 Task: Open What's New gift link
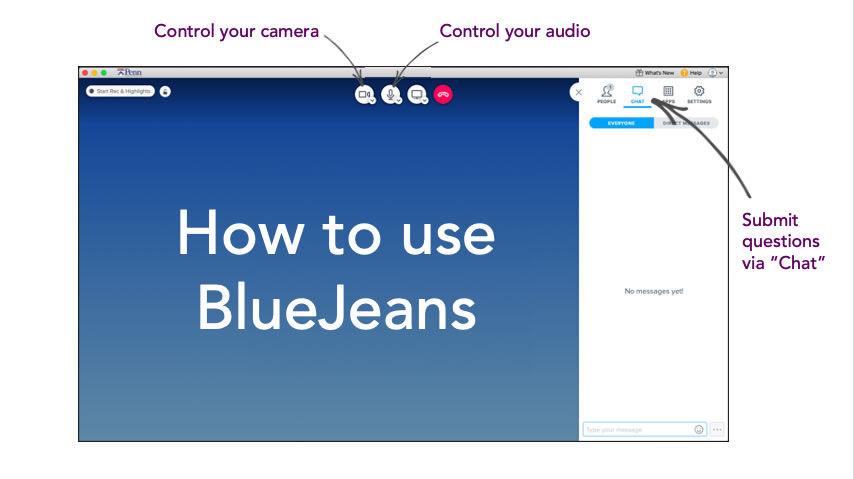(x=655, y=72)
